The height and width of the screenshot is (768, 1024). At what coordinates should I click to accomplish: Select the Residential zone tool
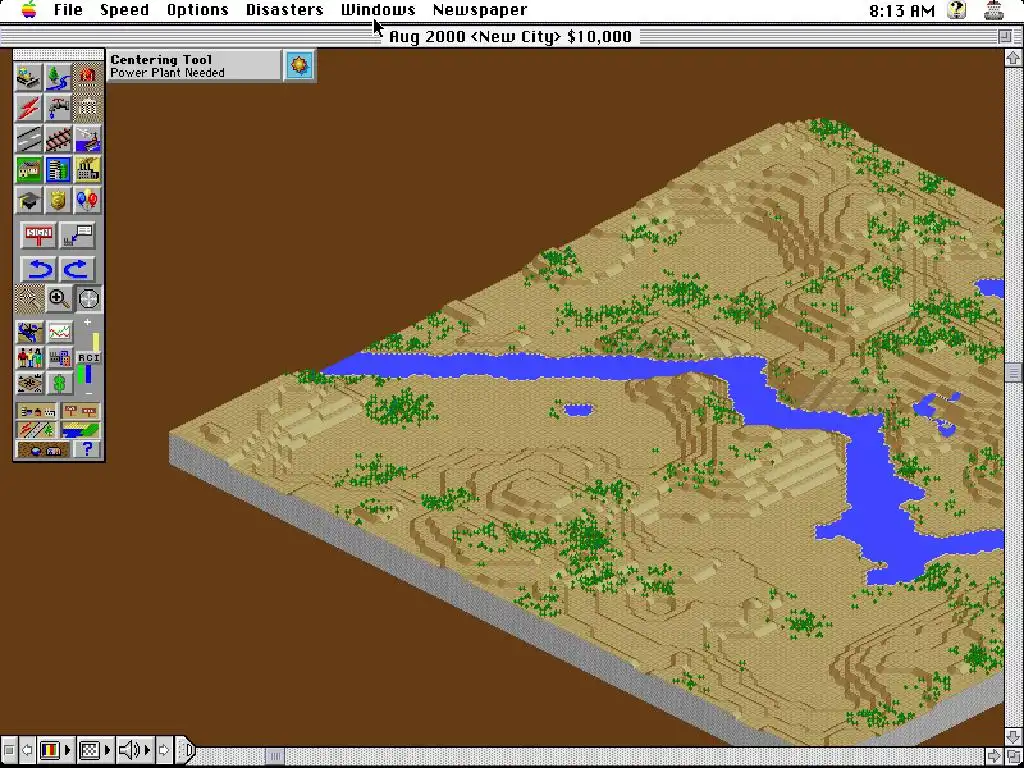pos(29,169)
